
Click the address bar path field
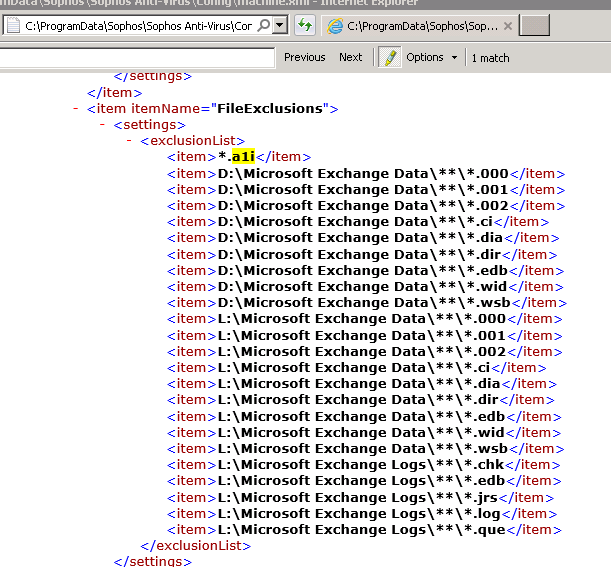pos(138,26)
